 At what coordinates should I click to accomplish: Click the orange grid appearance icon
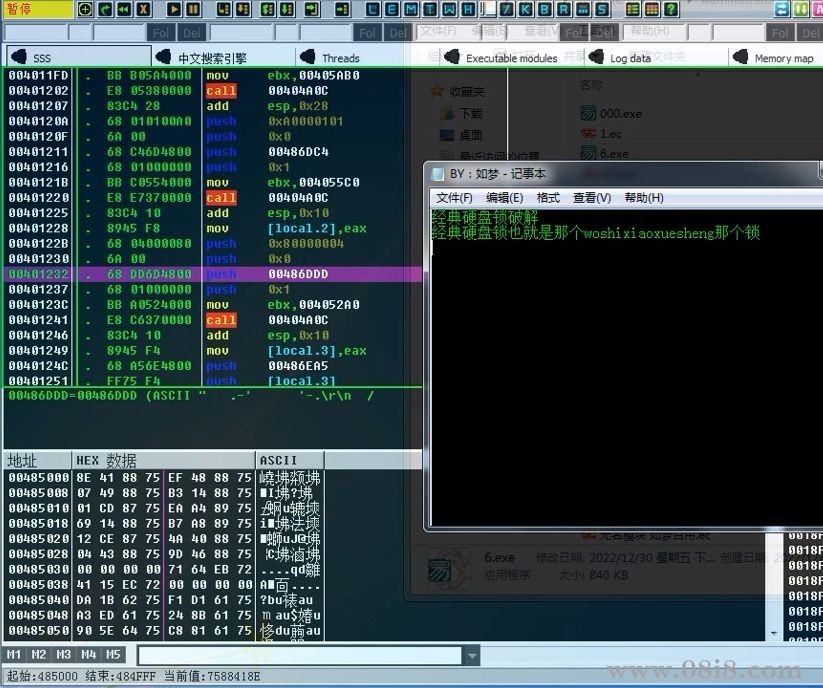tap(652, 9)
